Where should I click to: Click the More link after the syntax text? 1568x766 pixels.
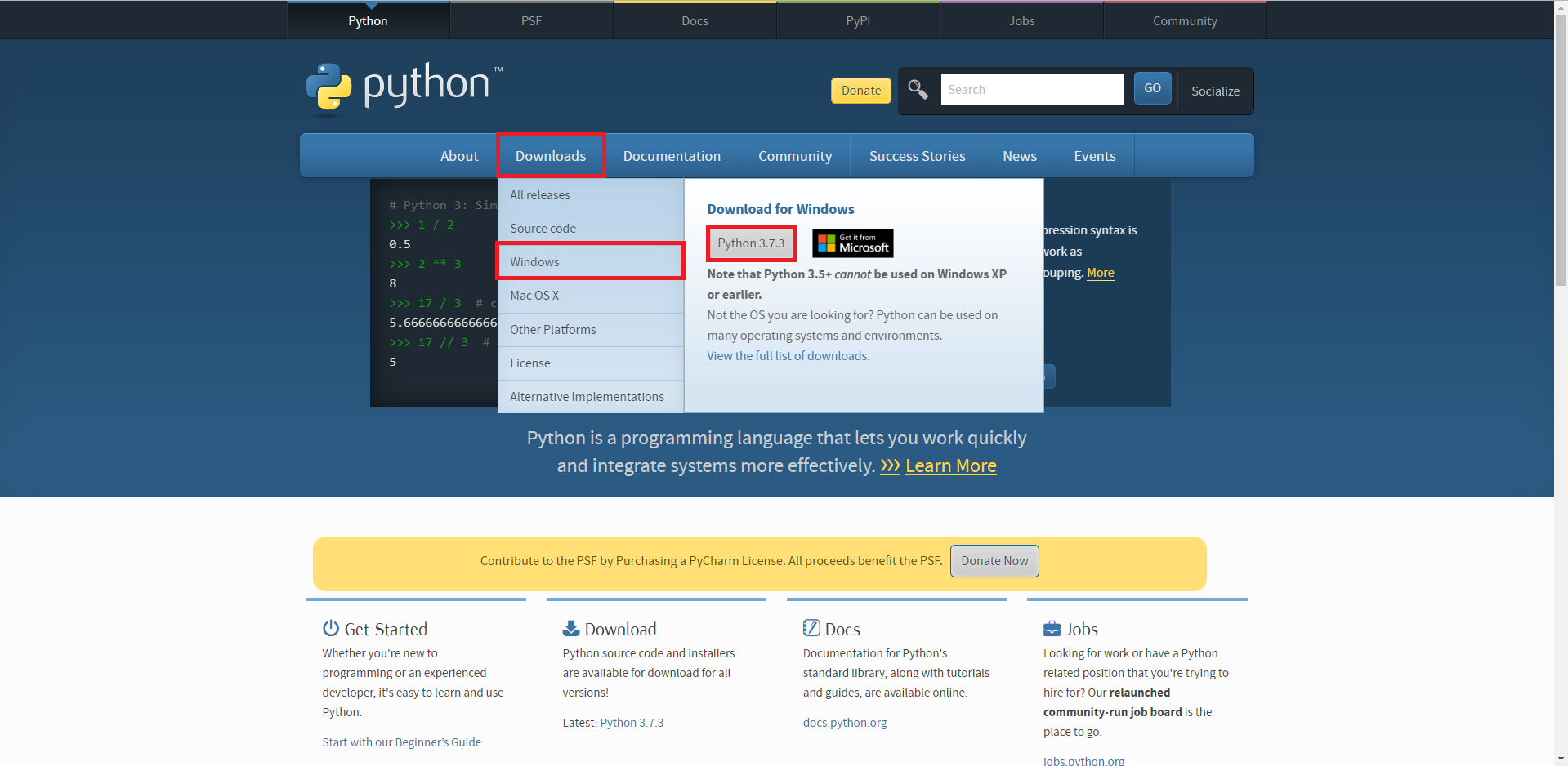[x=1100, y=273]
